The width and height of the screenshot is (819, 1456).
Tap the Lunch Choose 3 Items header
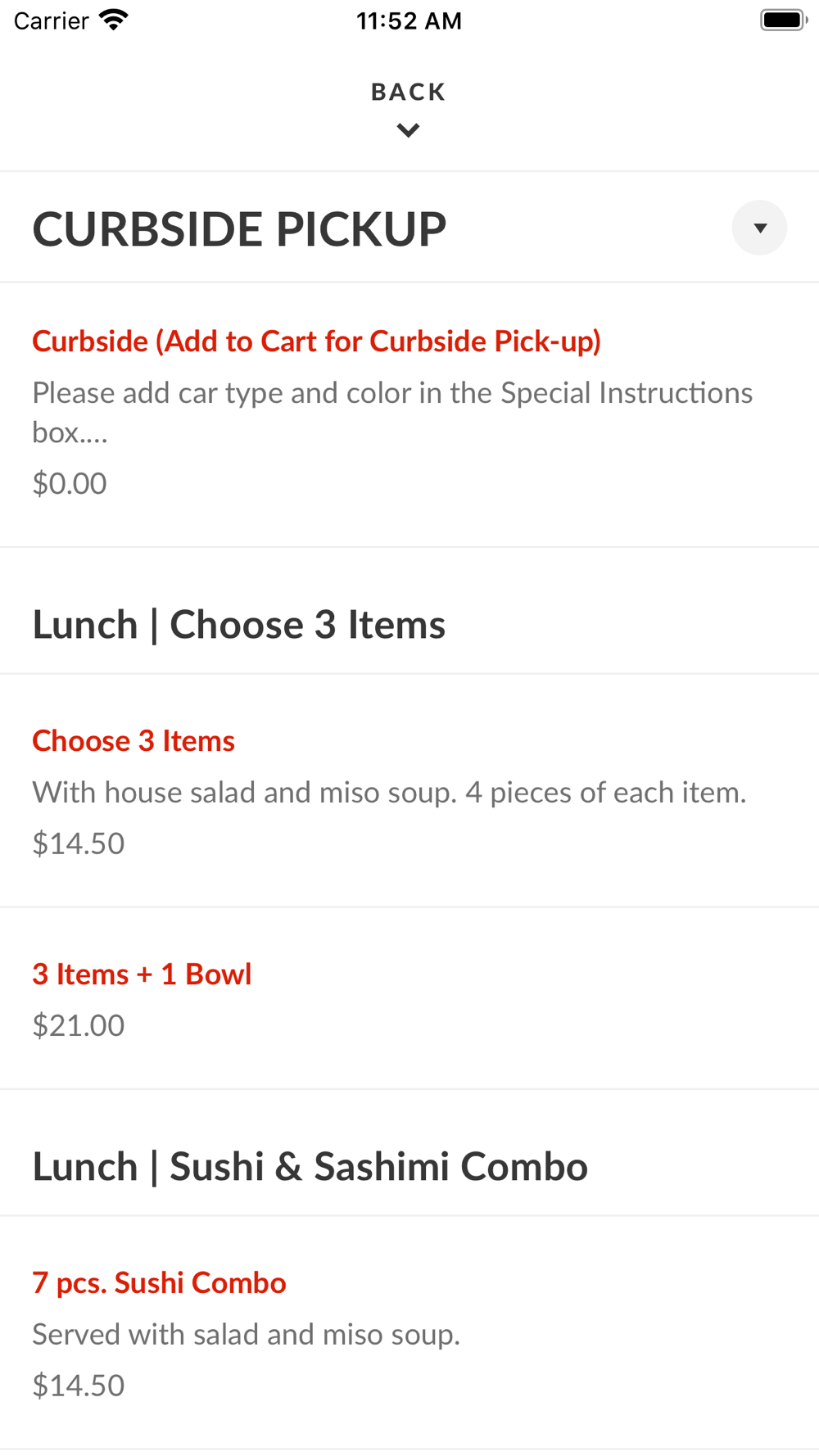238,625
